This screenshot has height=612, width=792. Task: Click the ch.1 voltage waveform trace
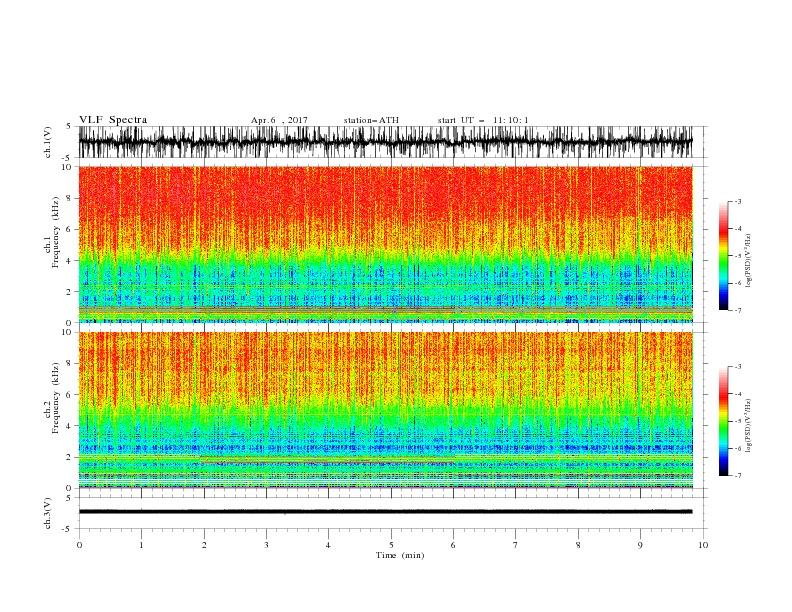point(385,142)
